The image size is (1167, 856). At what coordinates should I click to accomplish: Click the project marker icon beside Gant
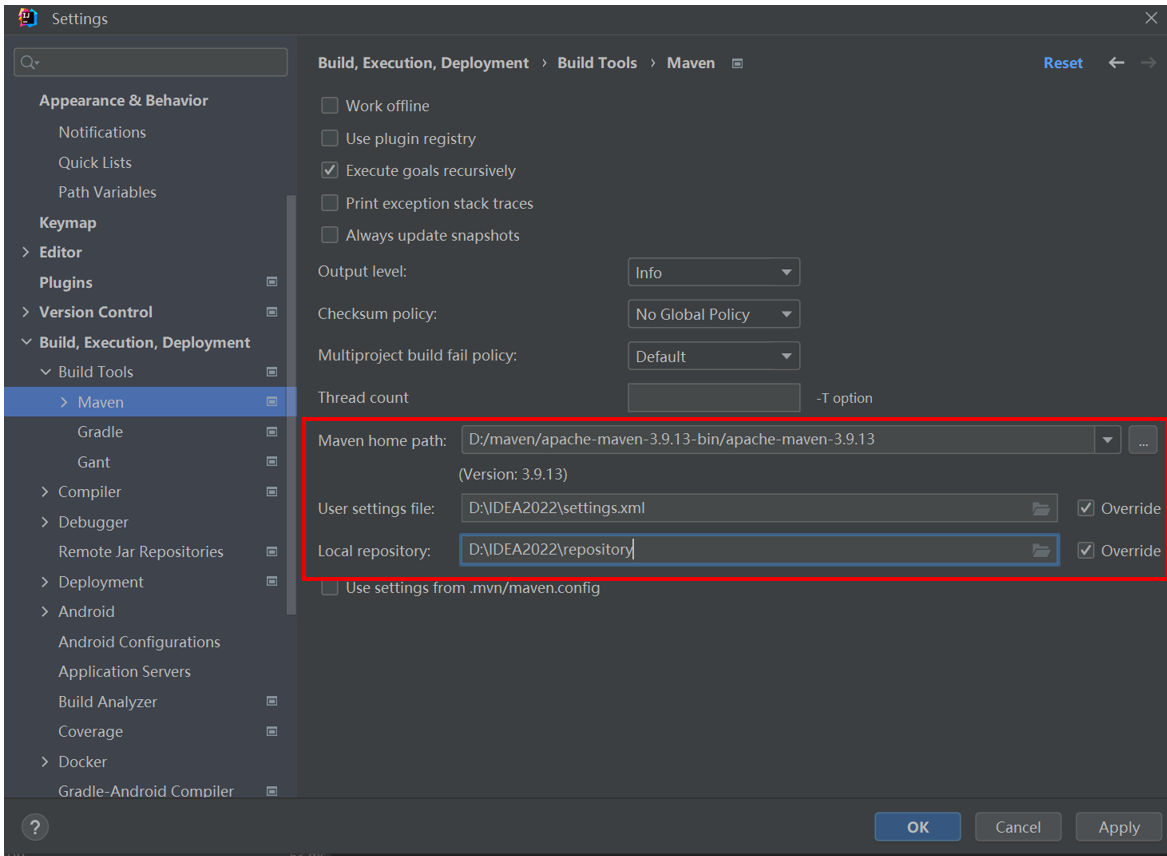point(272,461)
